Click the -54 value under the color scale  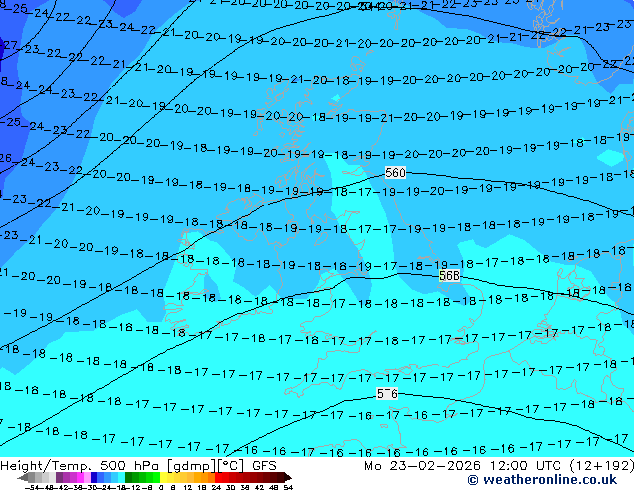(x=33, y=487)
